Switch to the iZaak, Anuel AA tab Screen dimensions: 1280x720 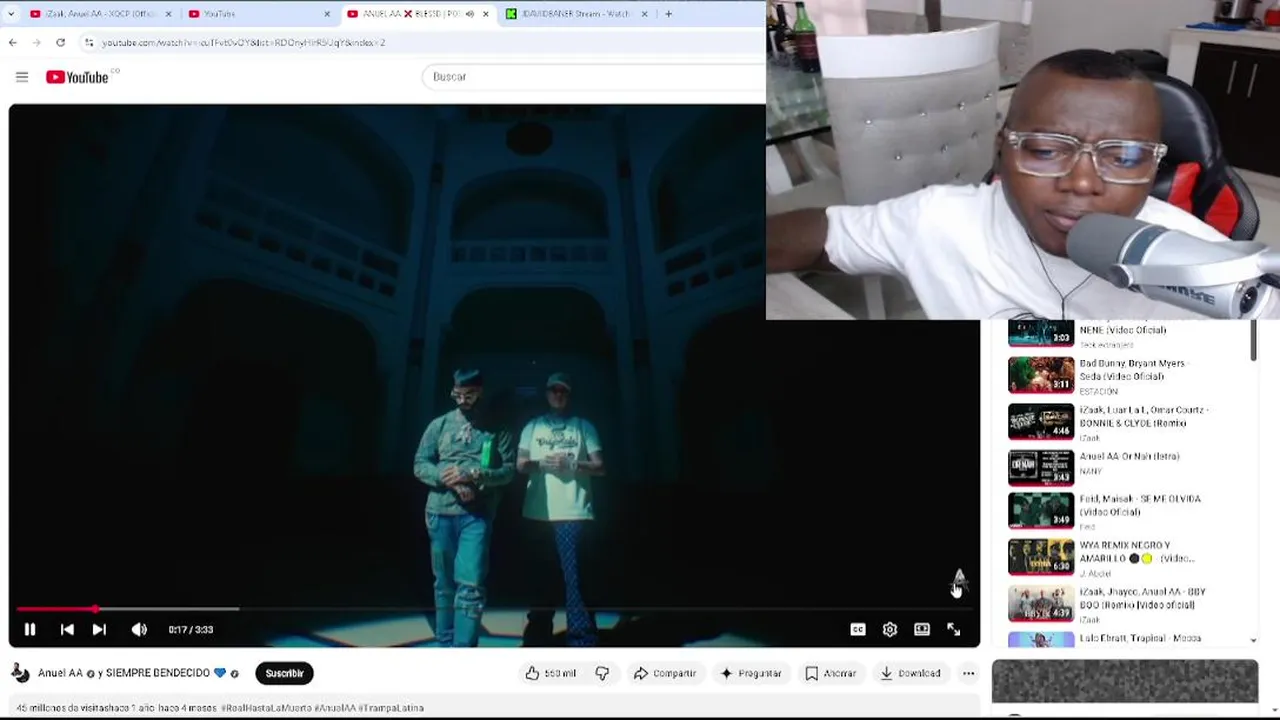coord(100,14)
